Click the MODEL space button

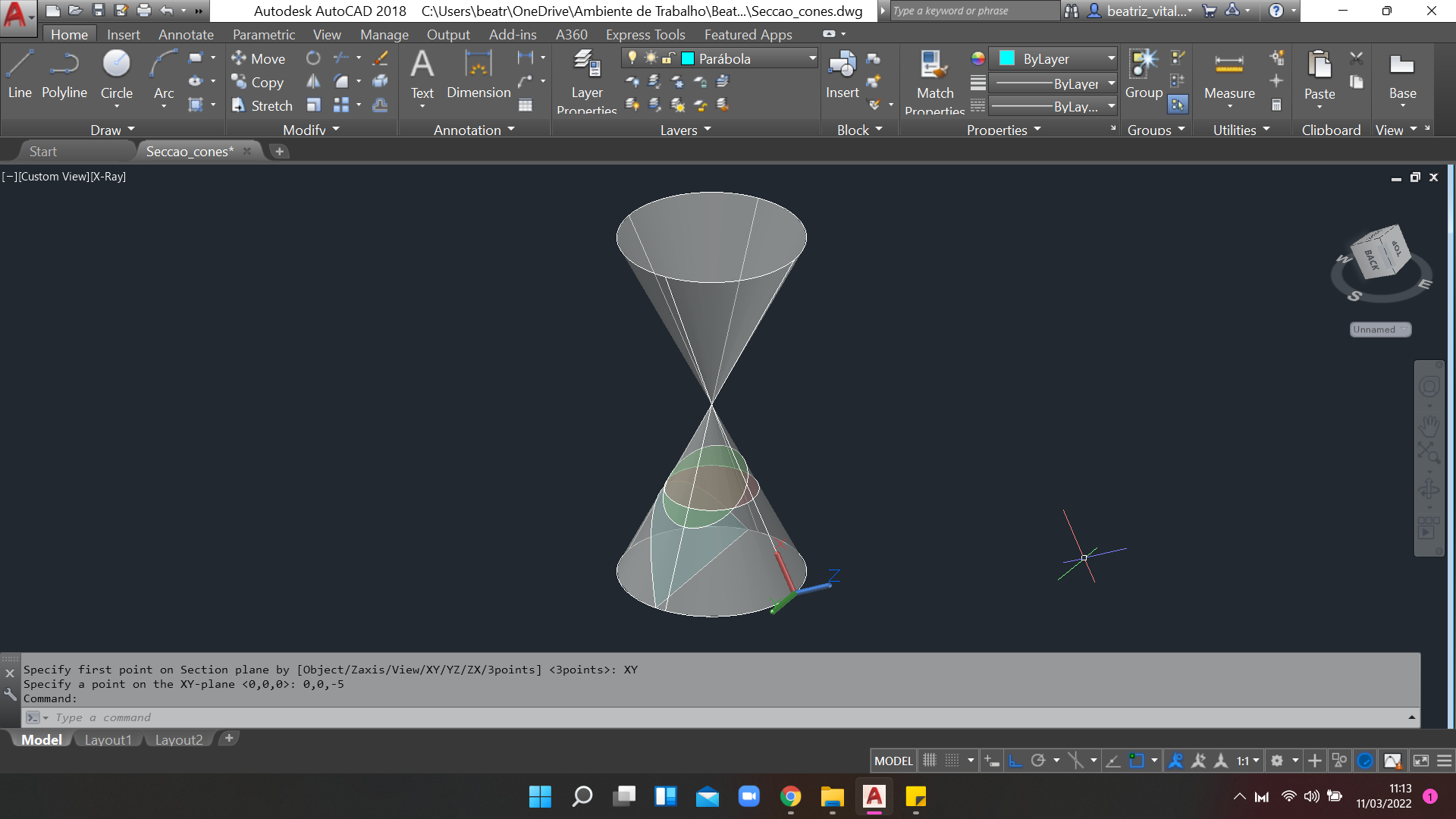(x=893, y=761)
